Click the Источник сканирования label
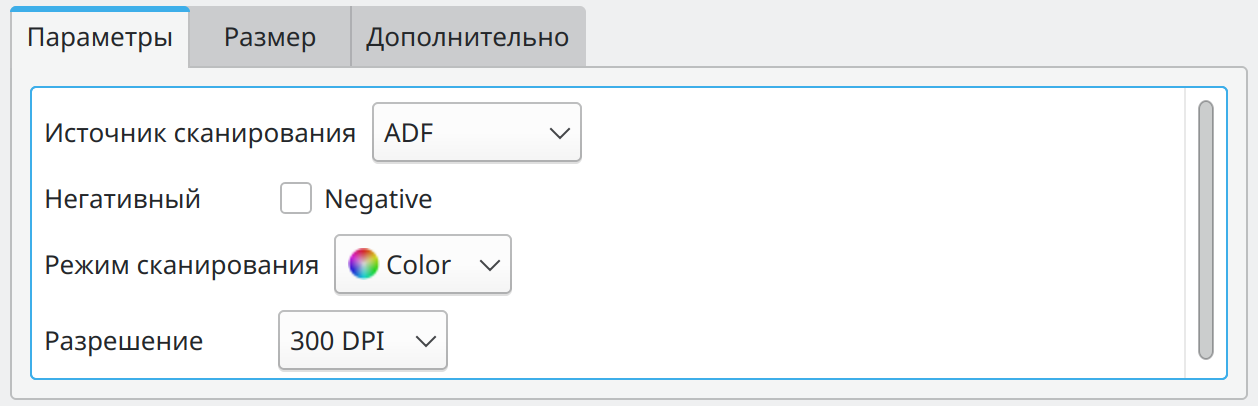The width and height of the screenshot is (1258, 406). pyautogui.click(x=200, y=132)
